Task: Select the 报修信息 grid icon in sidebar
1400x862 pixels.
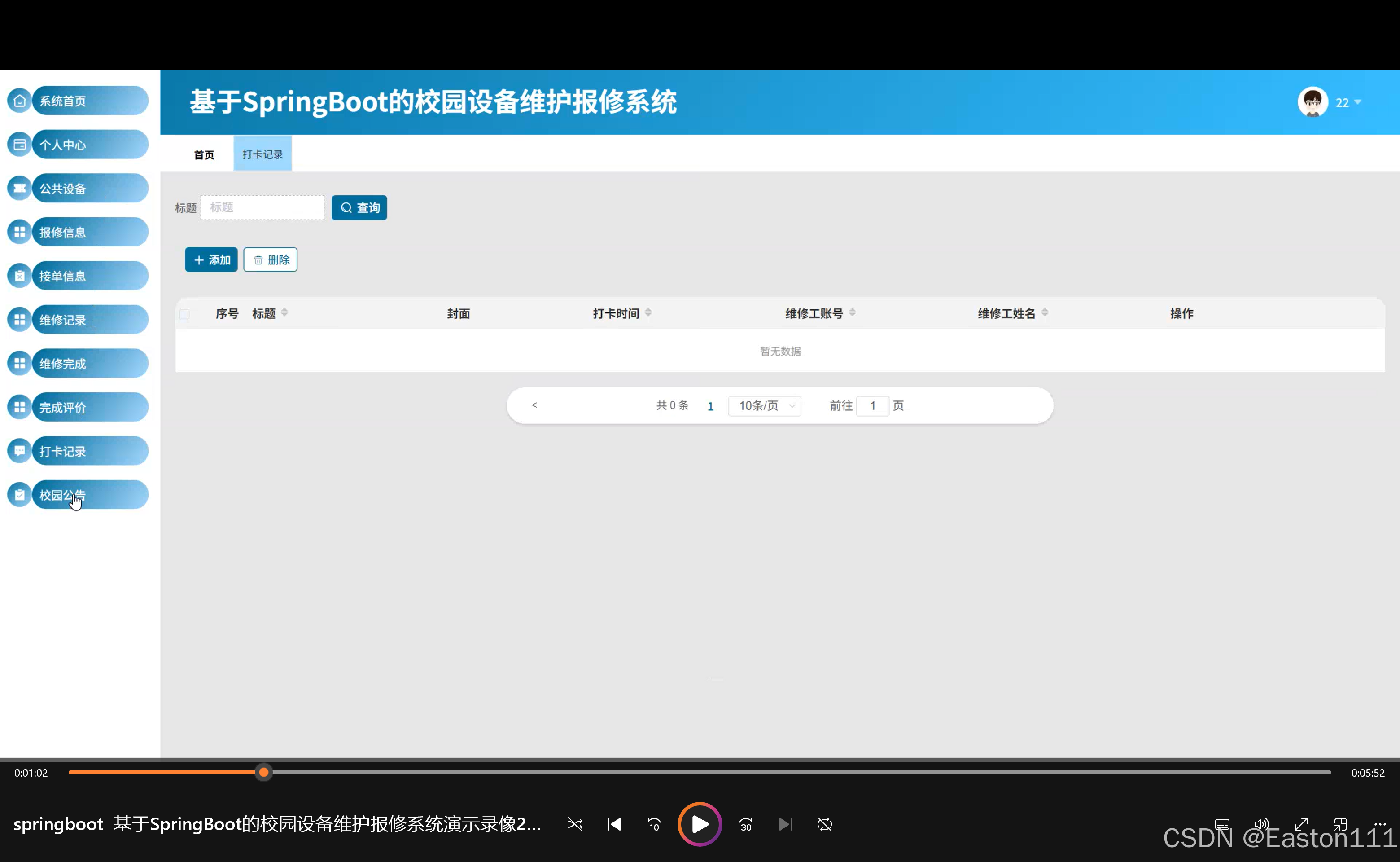Action: click(19, 232)
